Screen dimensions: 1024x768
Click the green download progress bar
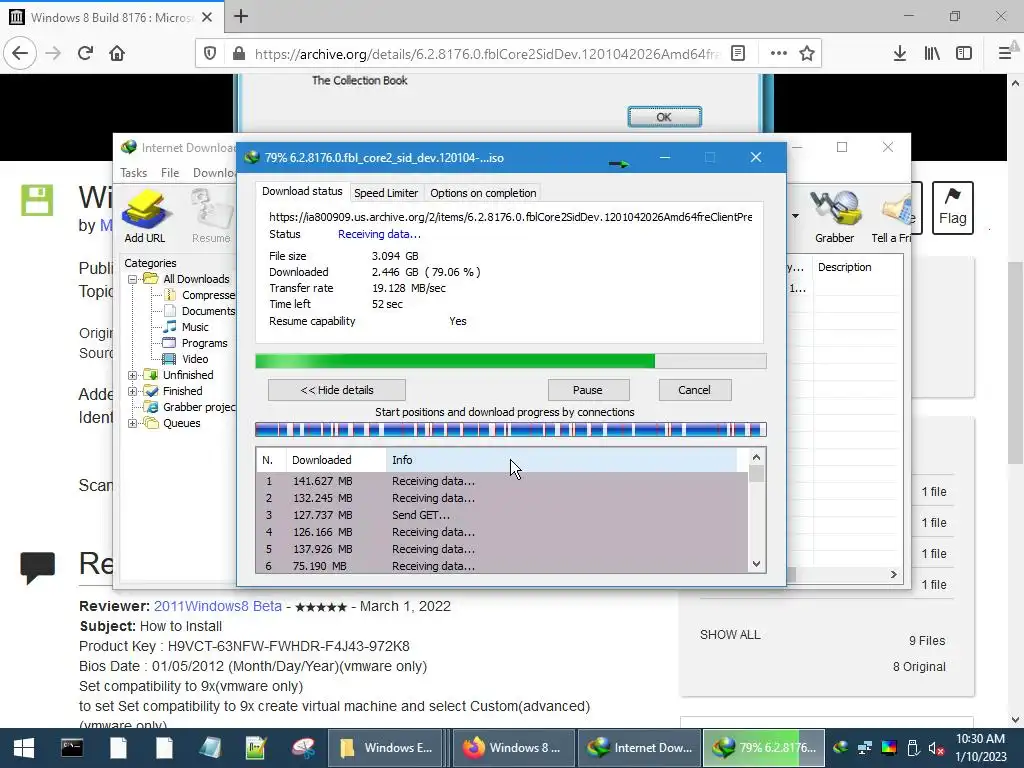(x=511, y=361)
